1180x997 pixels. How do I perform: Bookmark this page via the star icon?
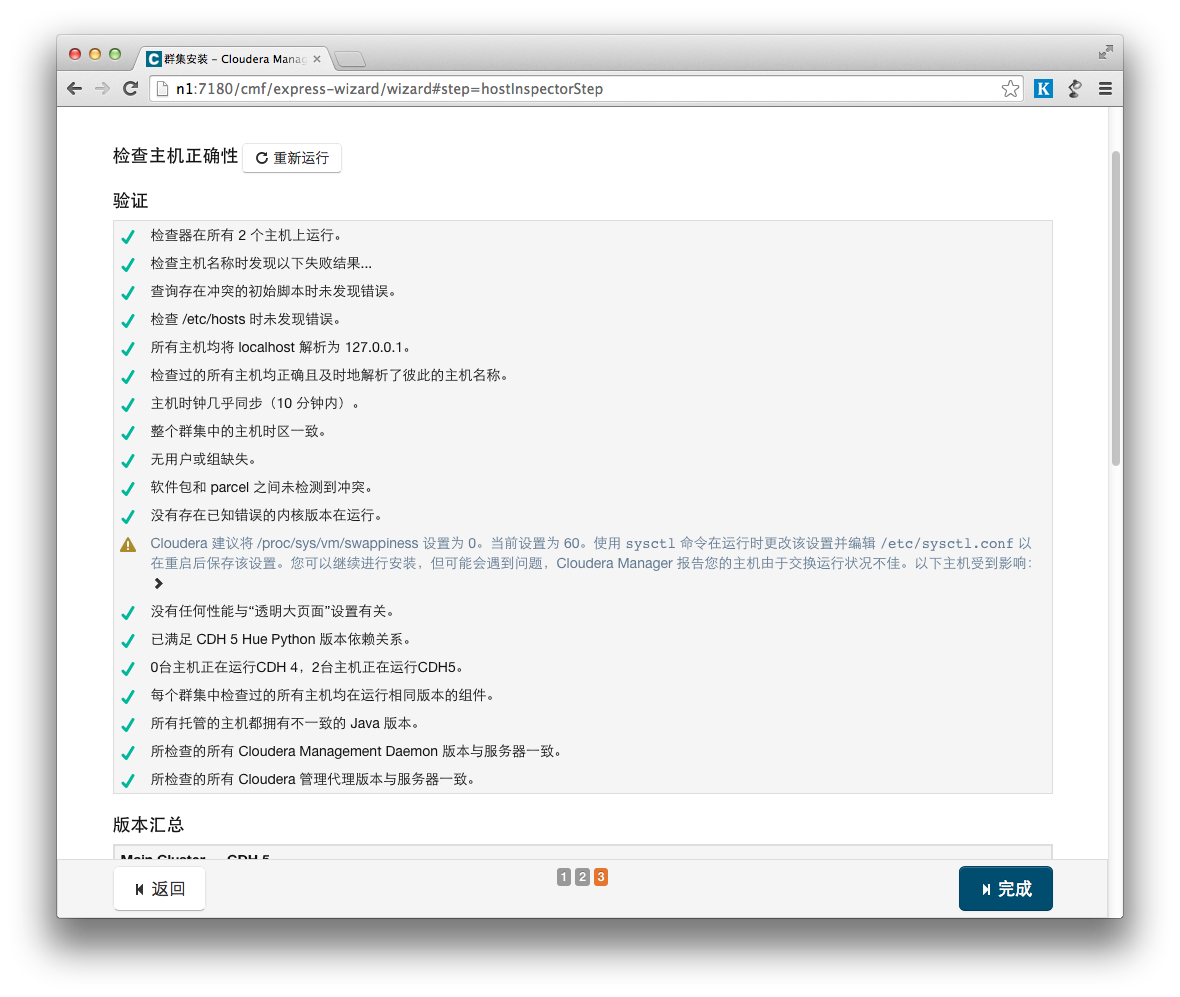1010,88
